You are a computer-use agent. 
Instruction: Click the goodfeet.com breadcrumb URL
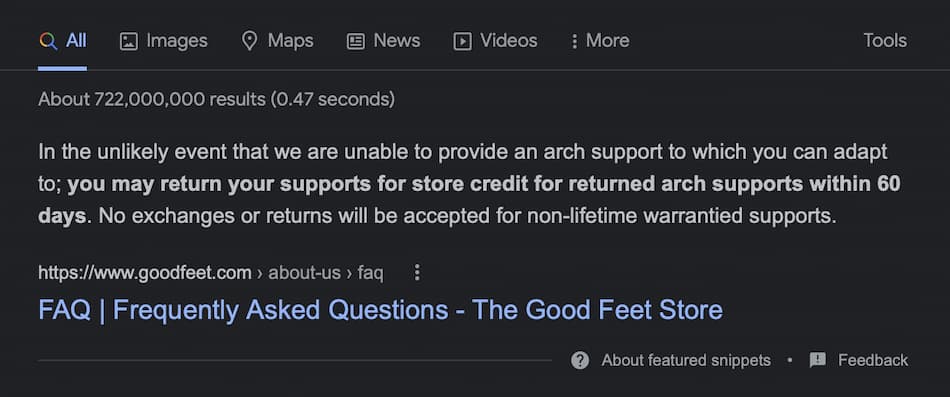tap(211, 273)
